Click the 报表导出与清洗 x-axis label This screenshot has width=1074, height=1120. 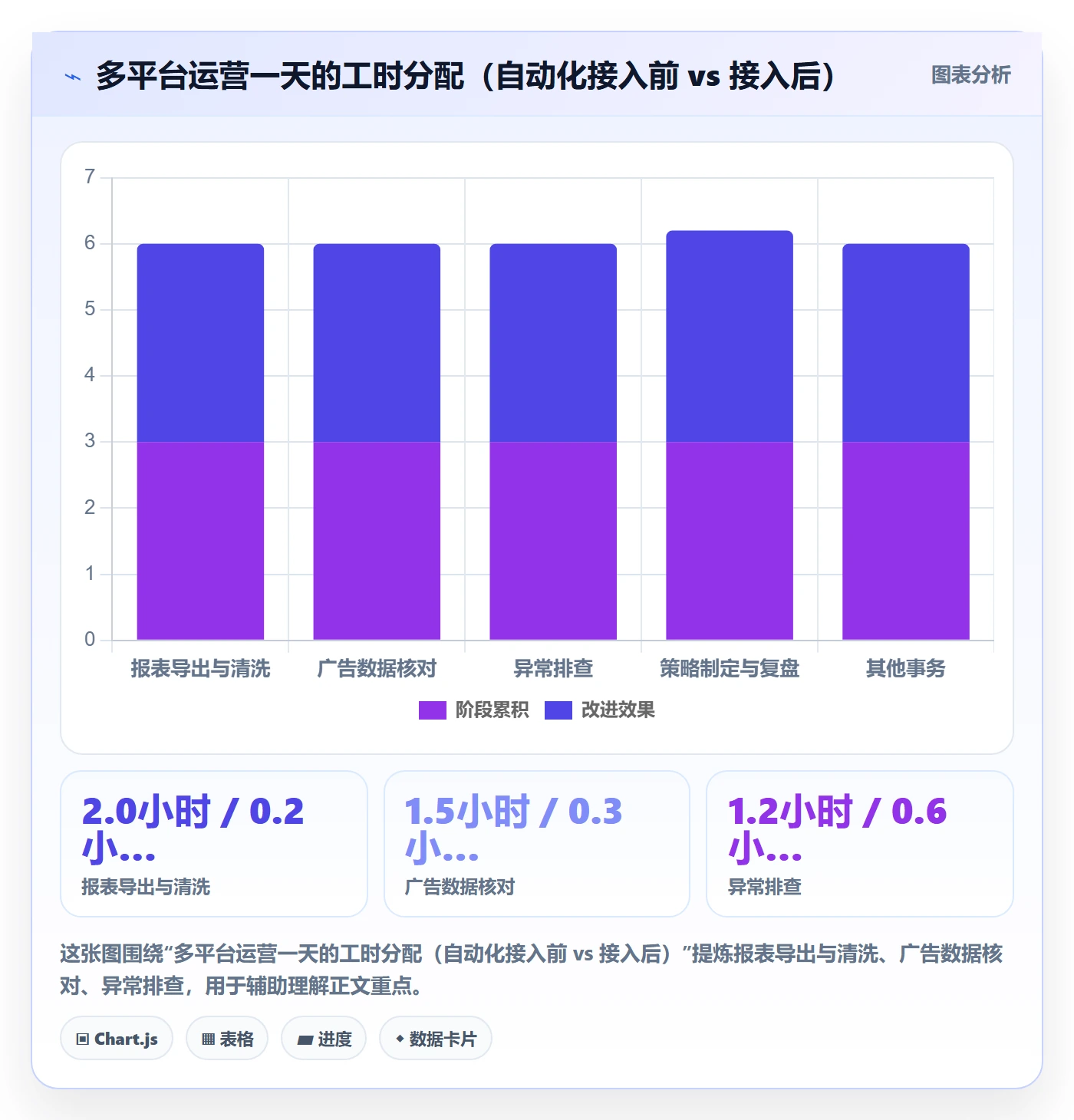[200, 669]
